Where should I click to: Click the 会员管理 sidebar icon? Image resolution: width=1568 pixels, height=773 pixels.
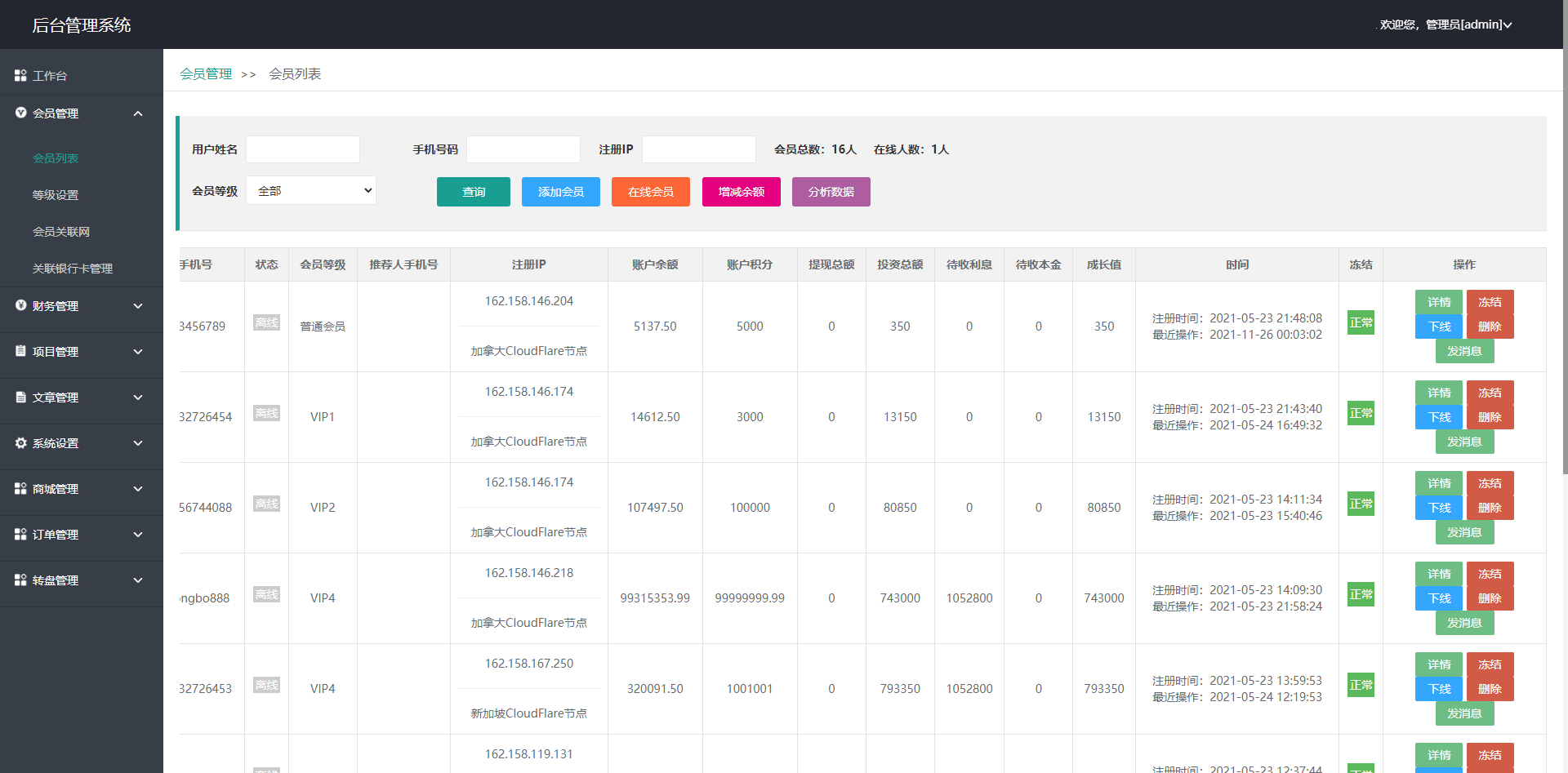(x=21, y=113)
